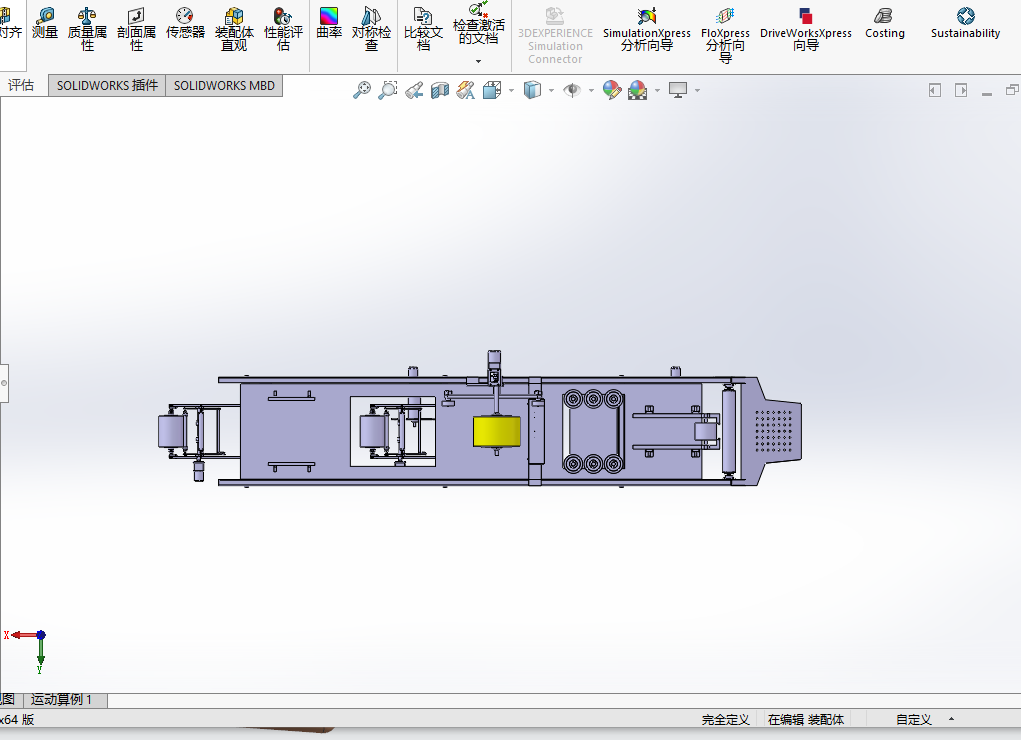Viewport: 1021px width, 740px height.
Task: Open Dynamic Annotation Views icon
Action: tap(466, 90)
